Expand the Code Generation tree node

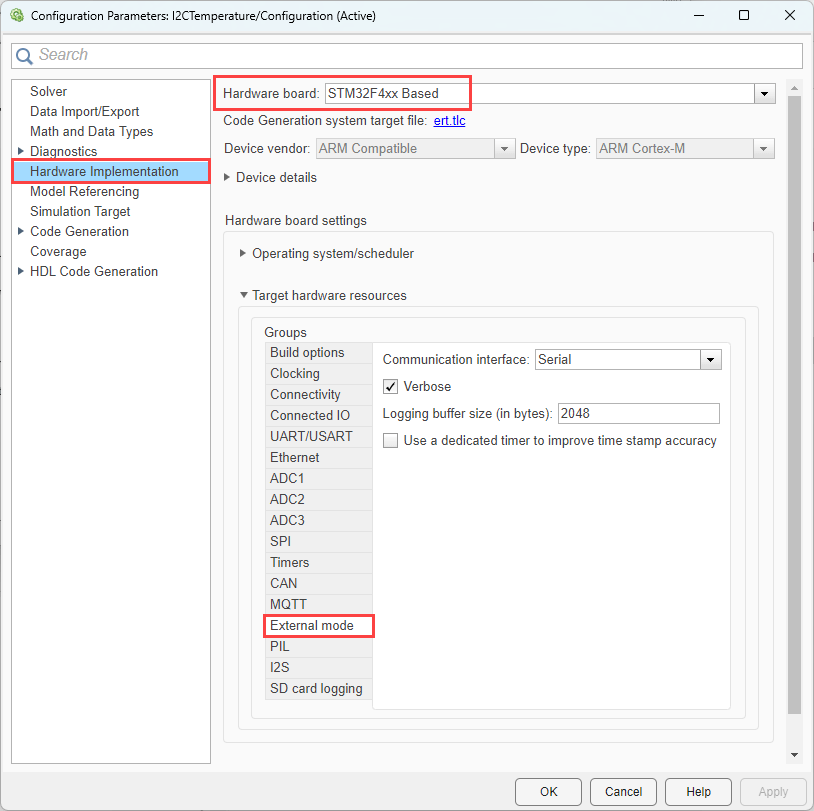tap(21, 231)
